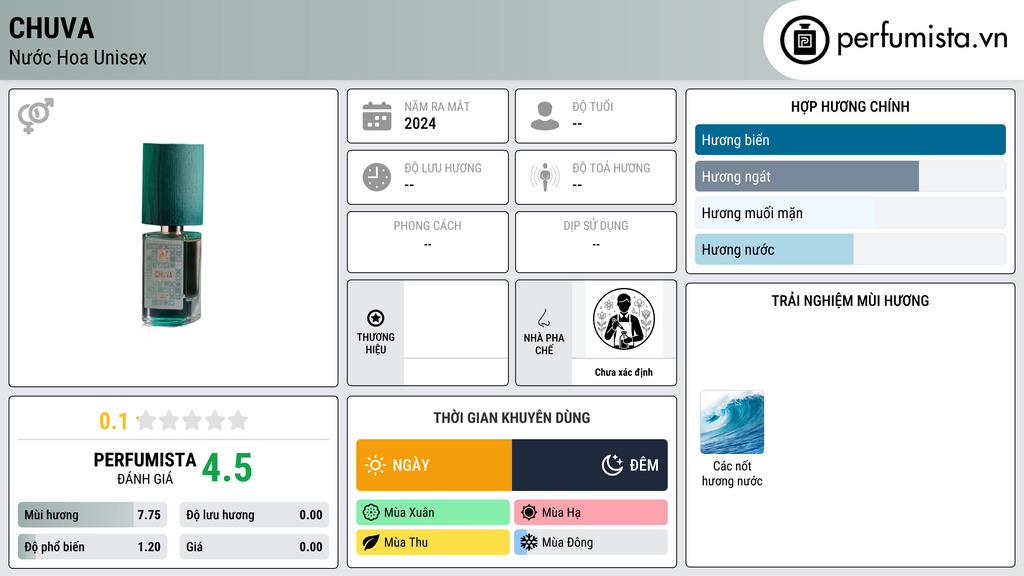Click the summer sun icon

click(529, 513)
